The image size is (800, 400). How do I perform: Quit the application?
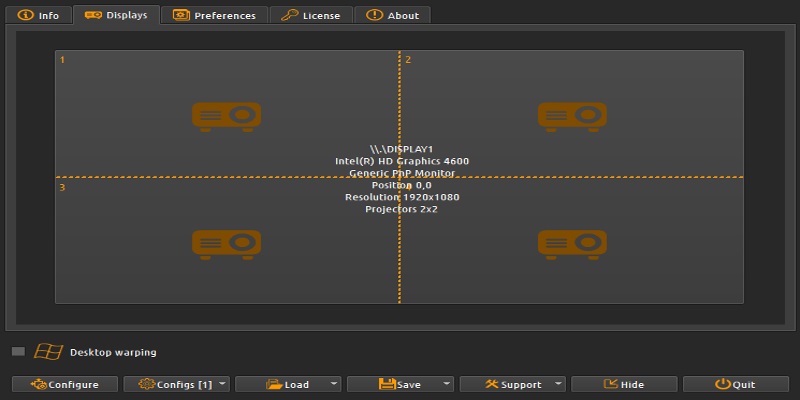(736, 384)
